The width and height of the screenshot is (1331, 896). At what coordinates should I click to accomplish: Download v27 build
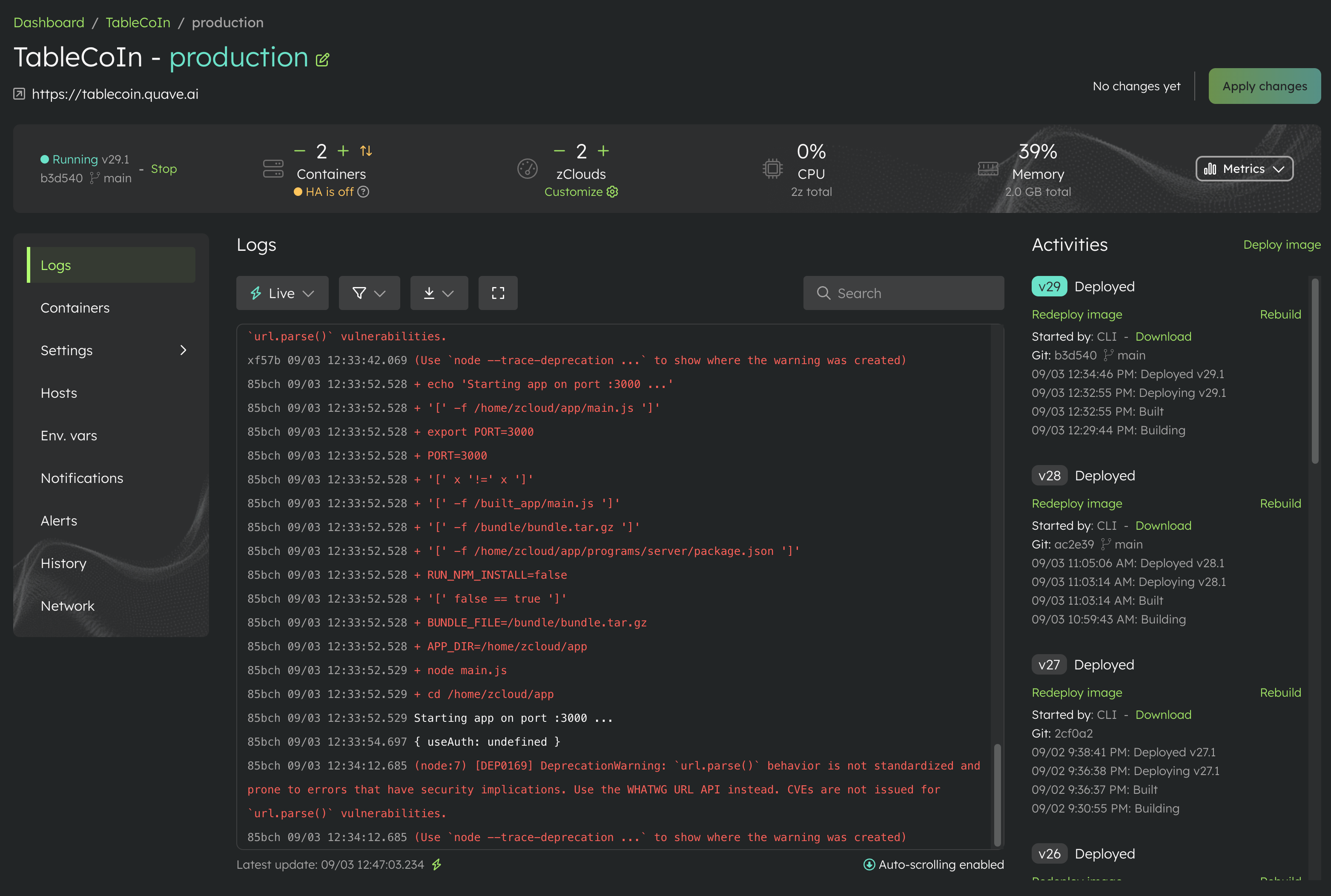[1163, 715]
